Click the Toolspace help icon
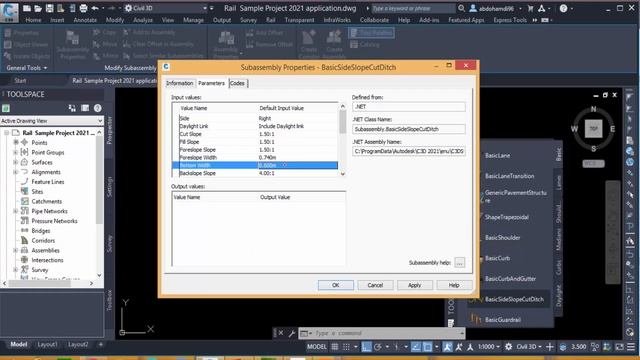 98,108
